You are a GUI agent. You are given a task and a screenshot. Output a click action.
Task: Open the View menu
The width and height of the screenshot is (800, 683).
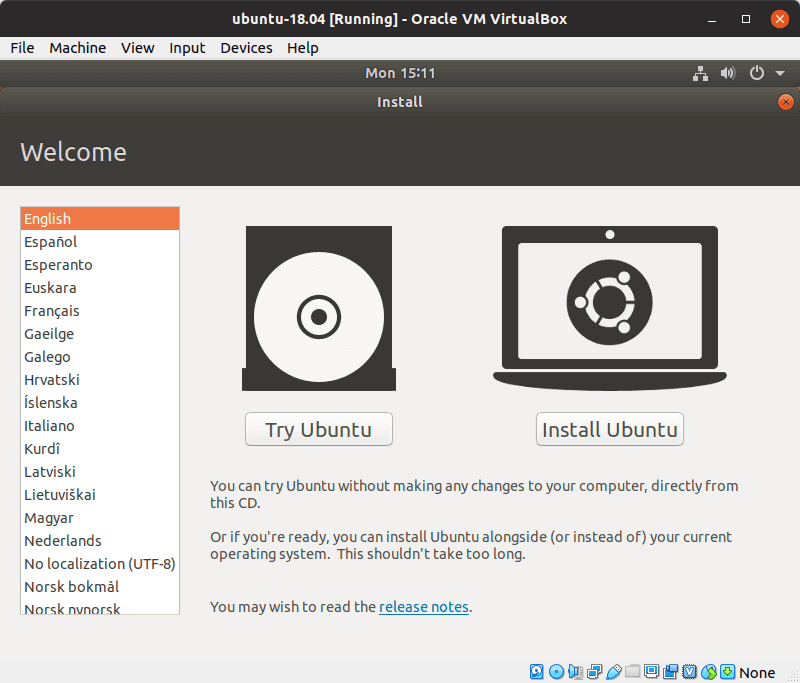point(138,48)
